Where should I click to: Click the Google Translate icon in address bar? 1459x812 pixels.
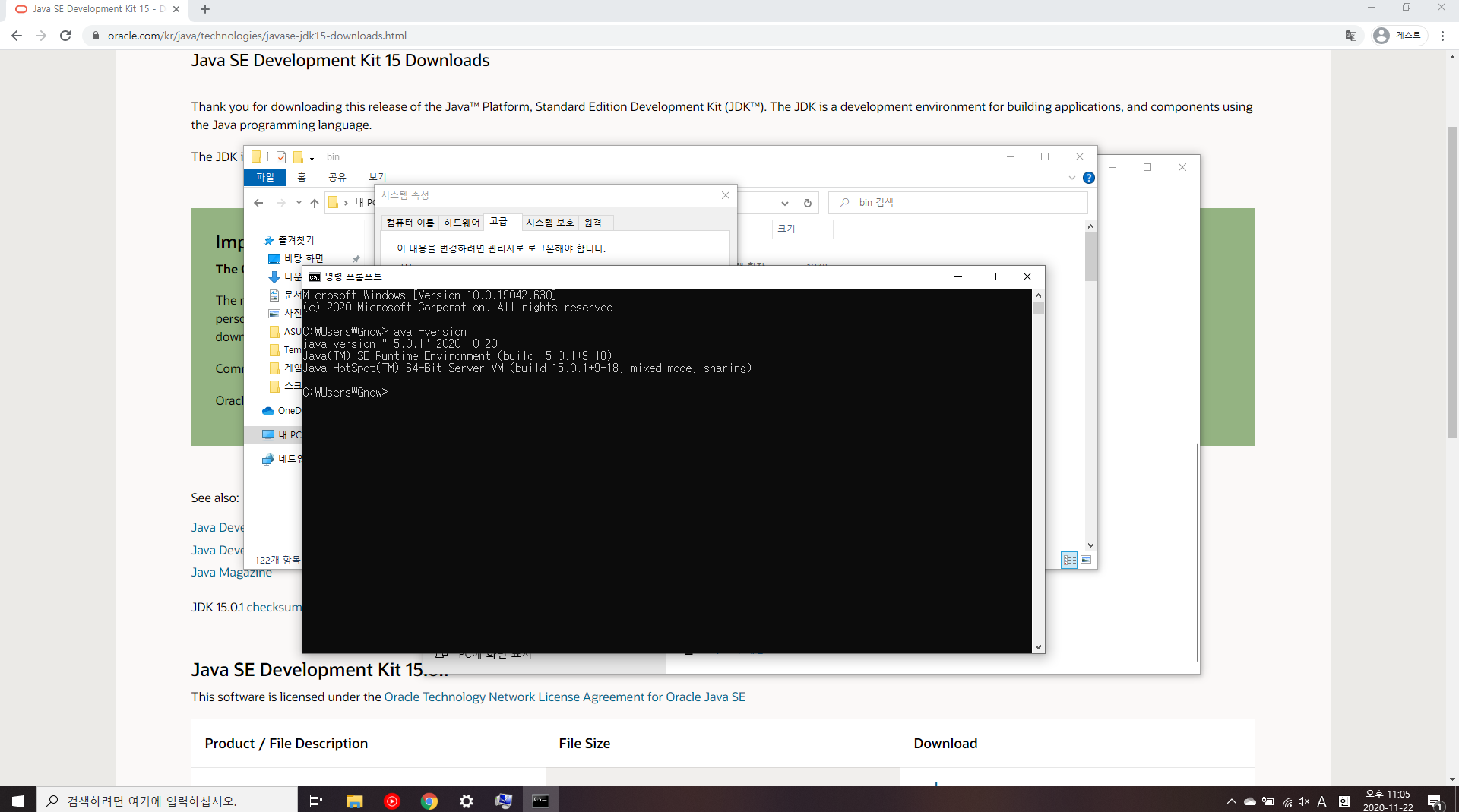coord(1350,36)
